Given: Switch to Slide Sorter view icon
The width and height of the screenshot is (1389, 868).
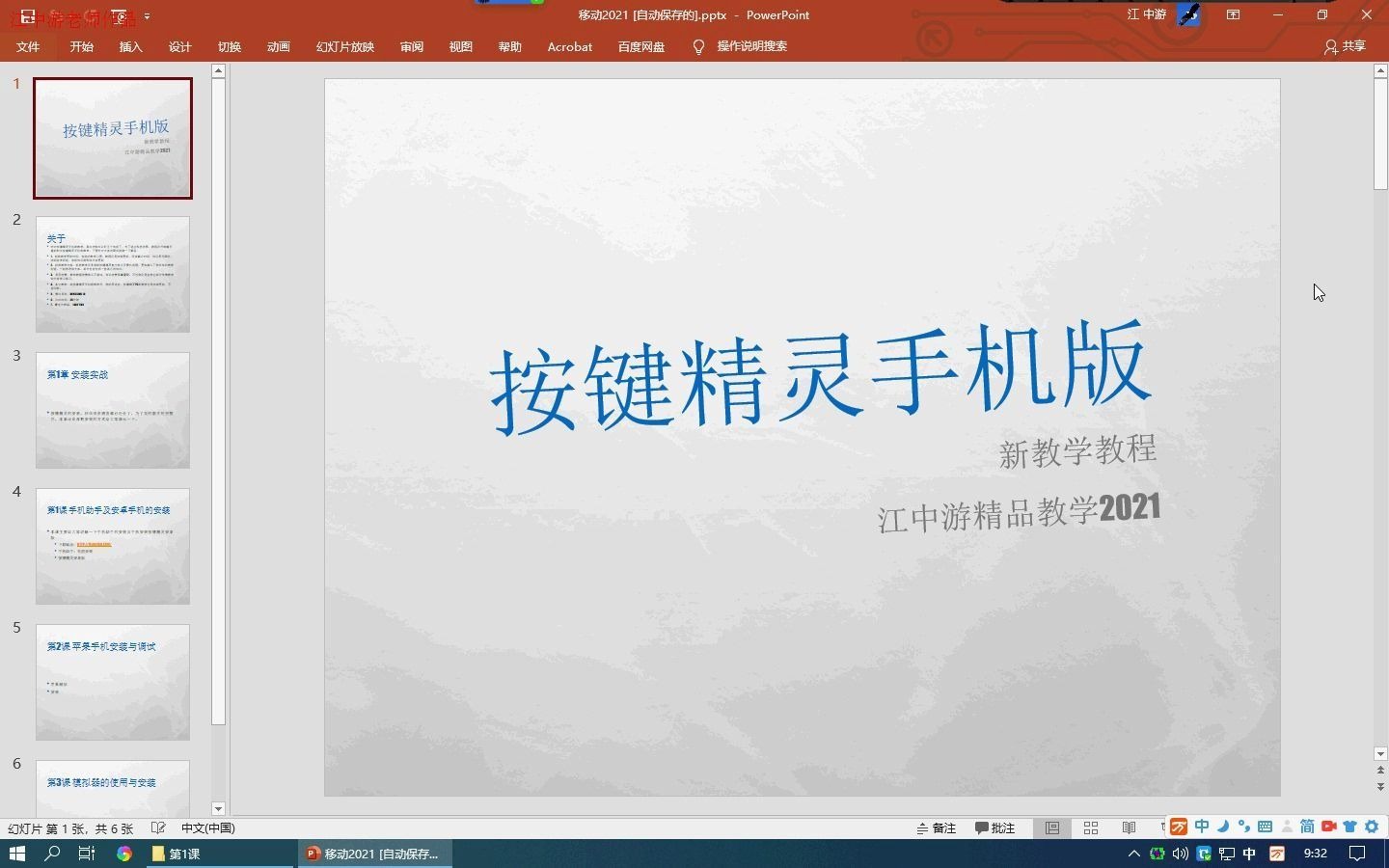Looking at the screenshot, I should pos(1090,827).
